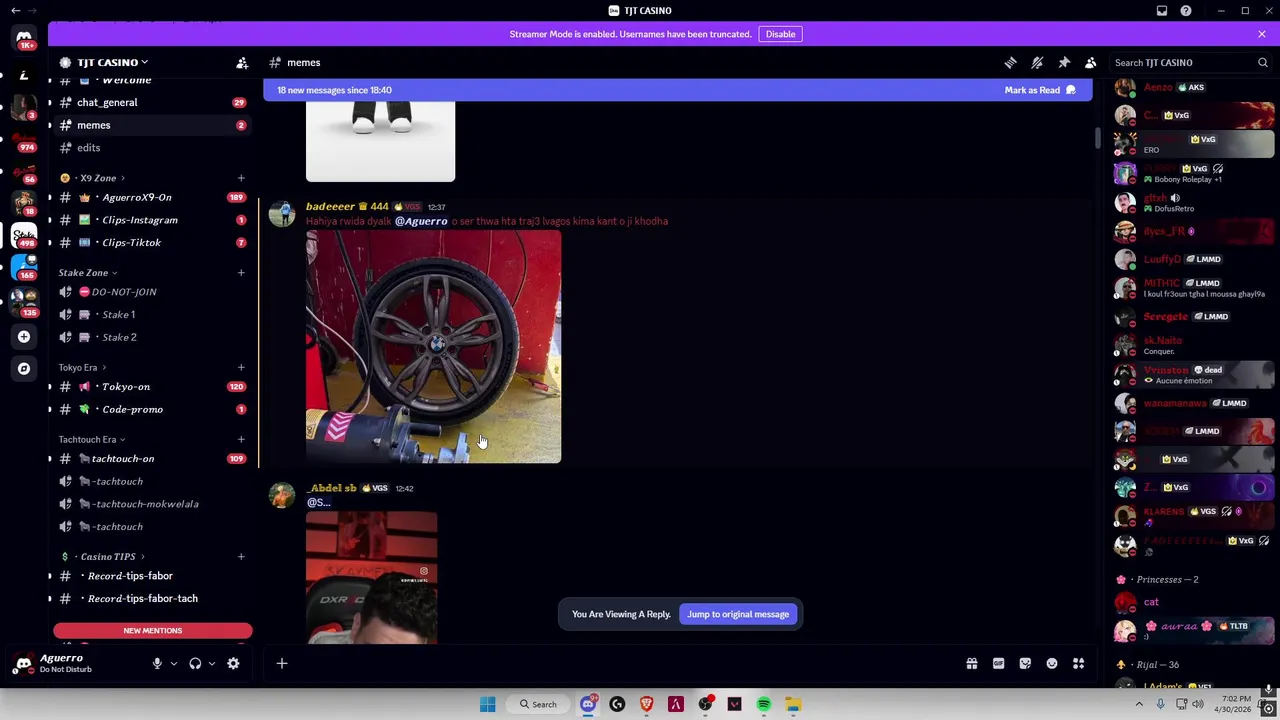Open the Record-tips-fabor channel
The image size is (1280, 720).
pos(152,576)
